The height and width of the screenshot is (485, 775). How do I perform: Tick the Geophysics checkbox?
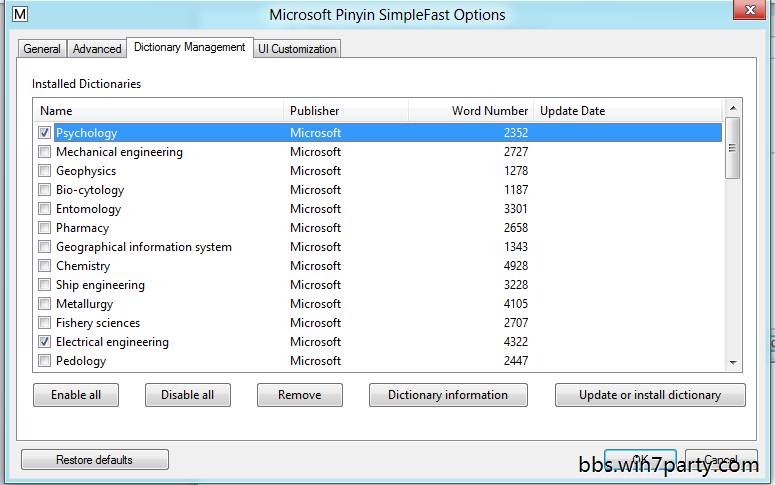click(44, 171)
